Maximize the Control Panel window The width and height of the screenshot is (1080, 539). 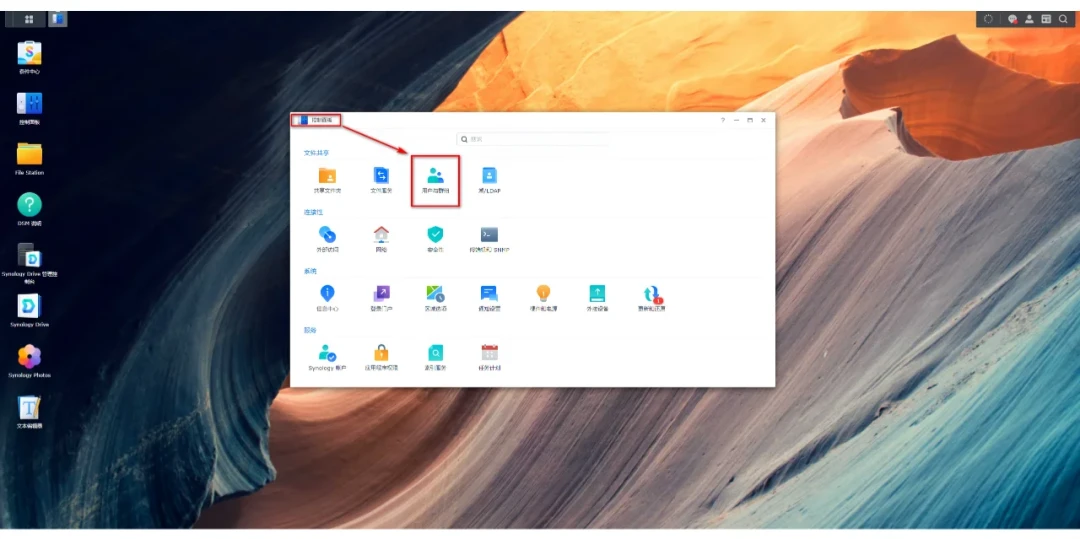750,120
